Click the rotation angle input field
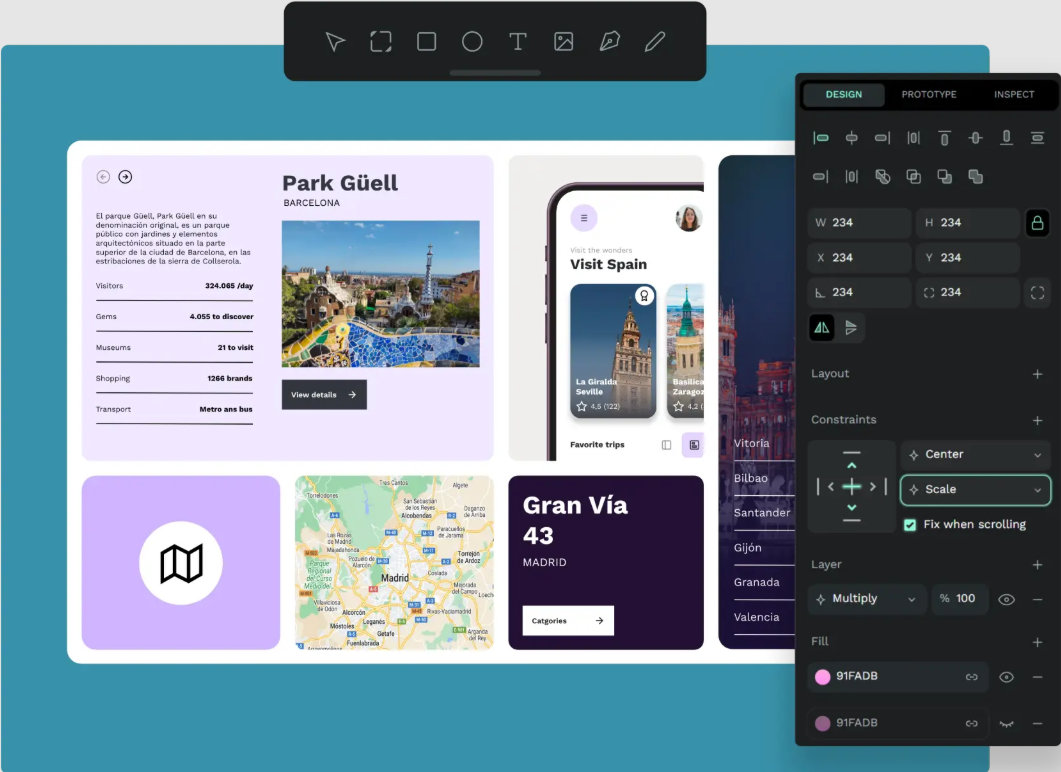 [x=859, y=292]
